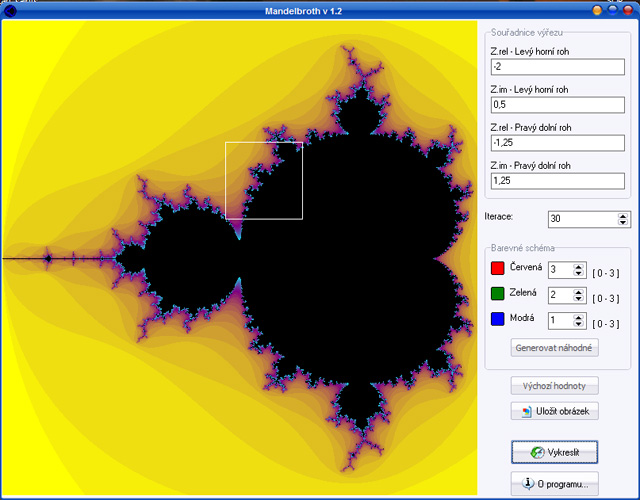Viewport: 640px width, 500px height.
Task: Click the Z.im Levý horní roh field
Action: (x=554, y=104)
